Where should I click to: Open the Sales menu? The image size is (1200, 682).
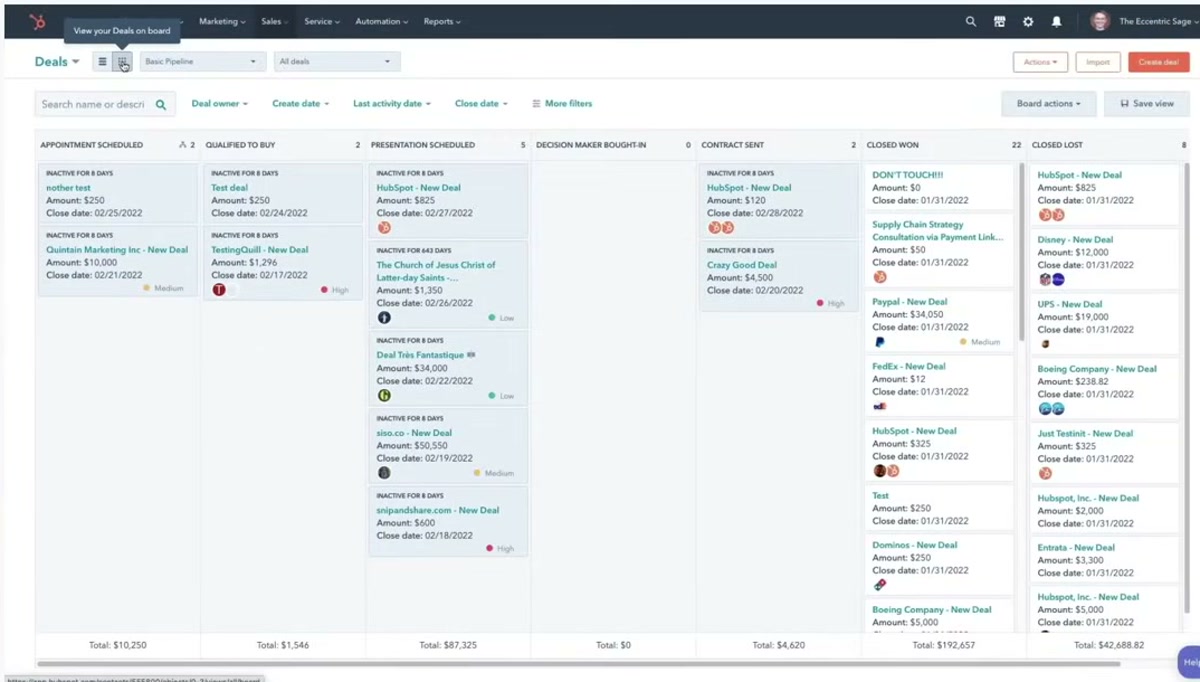pos(275,21)
